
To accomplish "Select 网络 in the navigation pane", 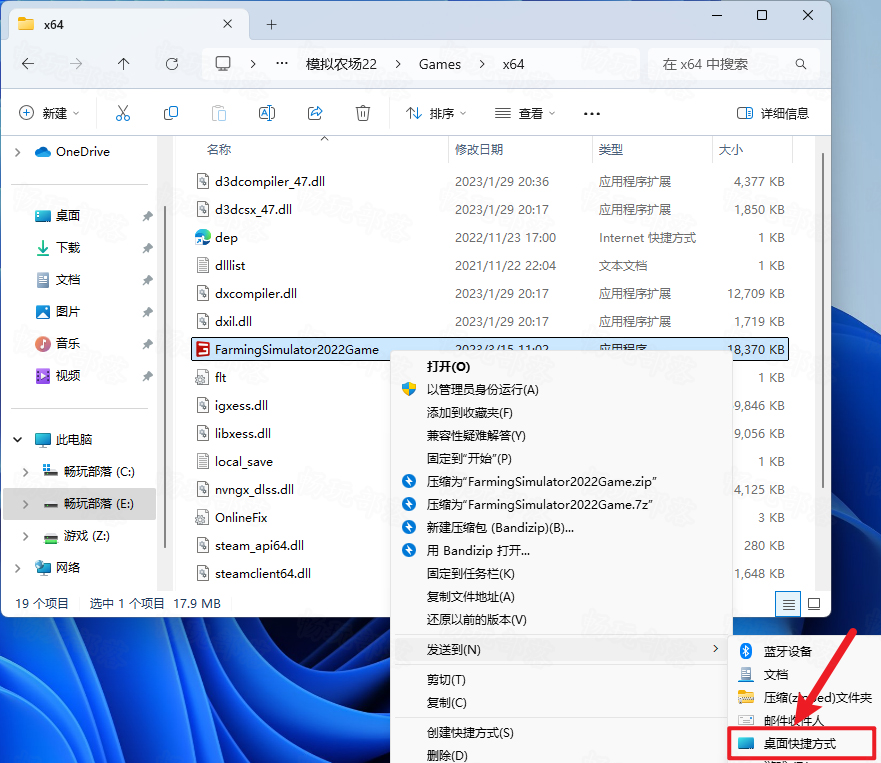I will point(57,567).
